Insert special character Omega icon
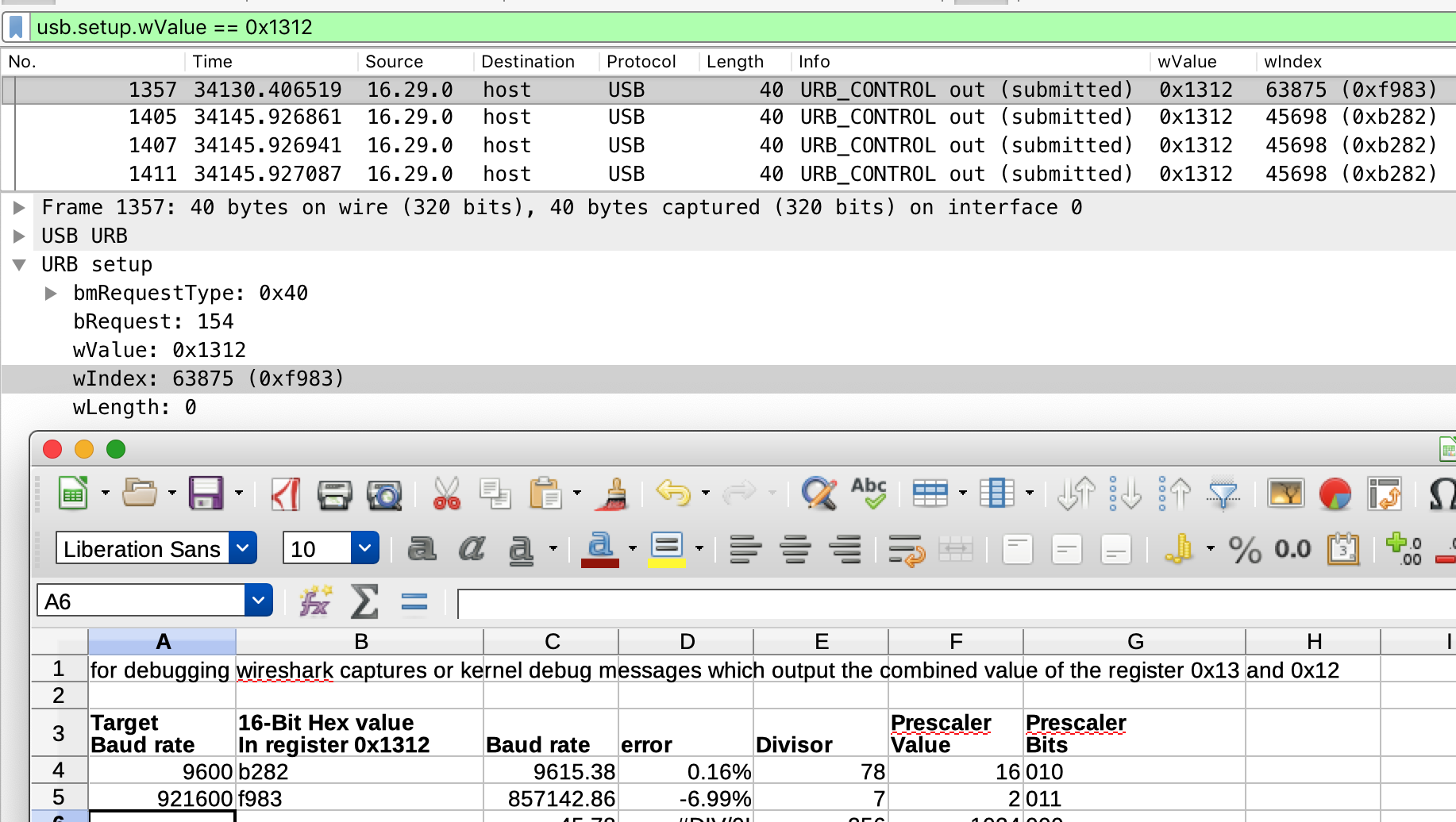Screen dimensions: 1456x822 click(x=1443, y=494)
